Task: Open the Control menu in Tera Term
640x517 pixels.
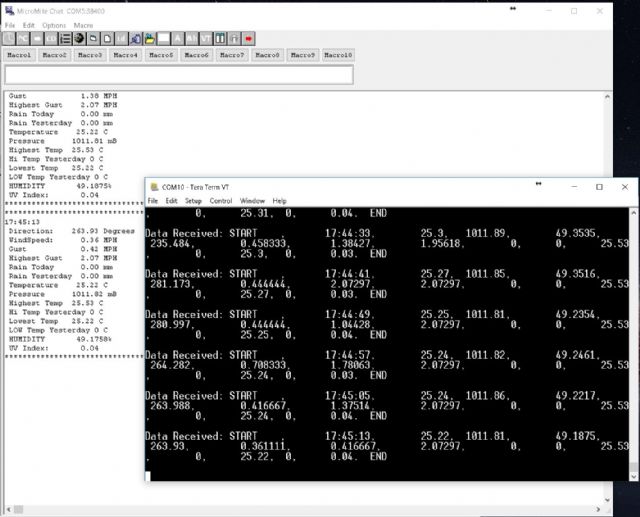Action: tap(221, 201)
